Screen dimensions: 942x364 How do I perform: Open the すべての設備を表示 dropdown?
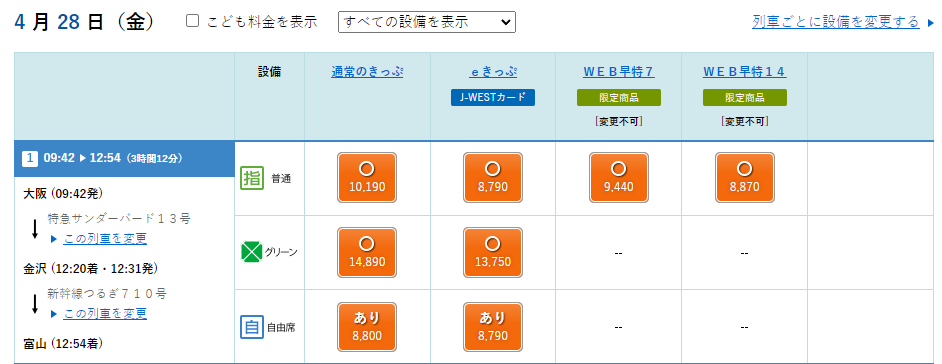[x=427, y=22]
